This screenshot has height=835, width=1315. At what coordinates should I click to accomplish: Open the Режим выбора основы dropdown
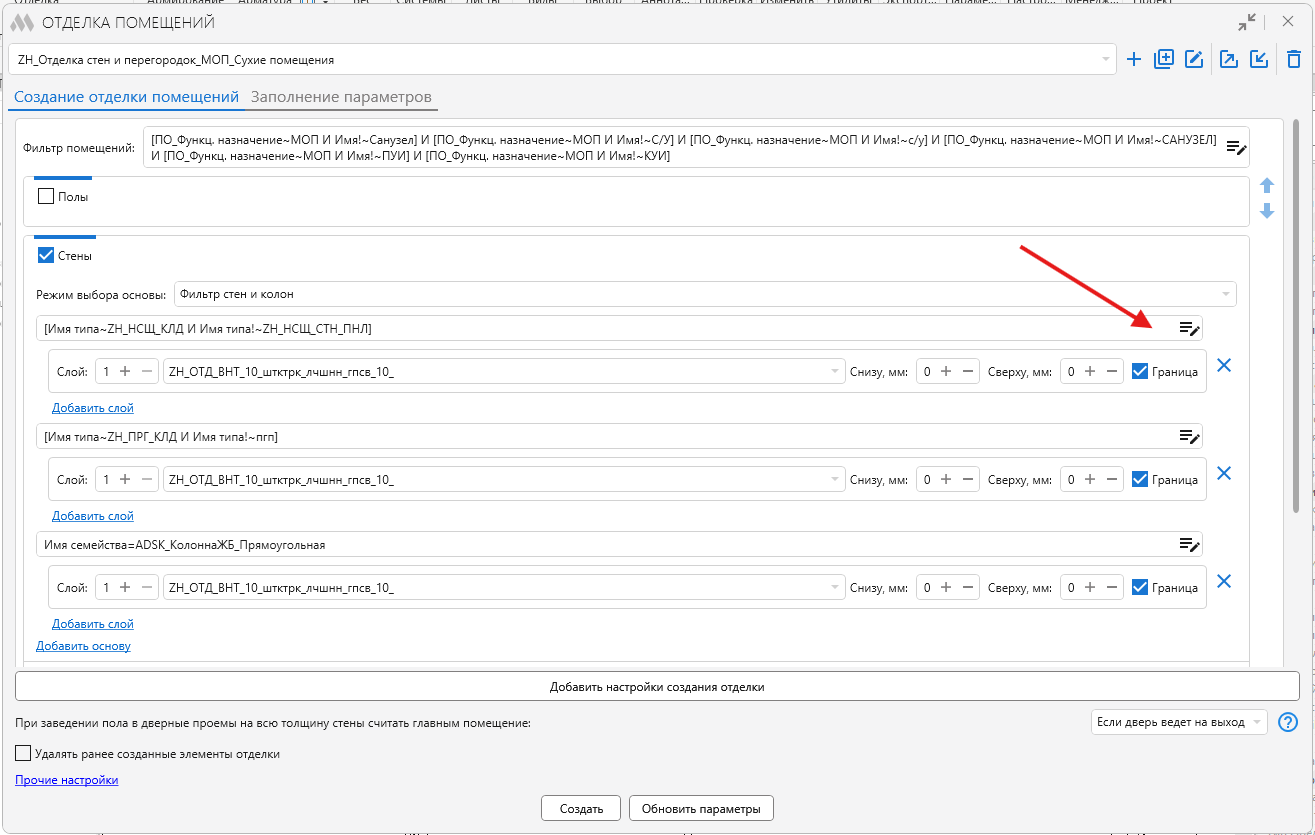(705, 294)
